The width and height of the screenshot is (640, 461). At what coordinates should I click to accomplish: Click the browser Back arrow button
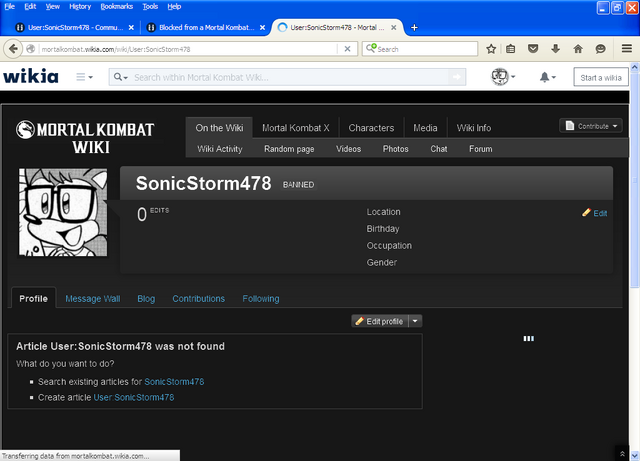coord(13,49)
